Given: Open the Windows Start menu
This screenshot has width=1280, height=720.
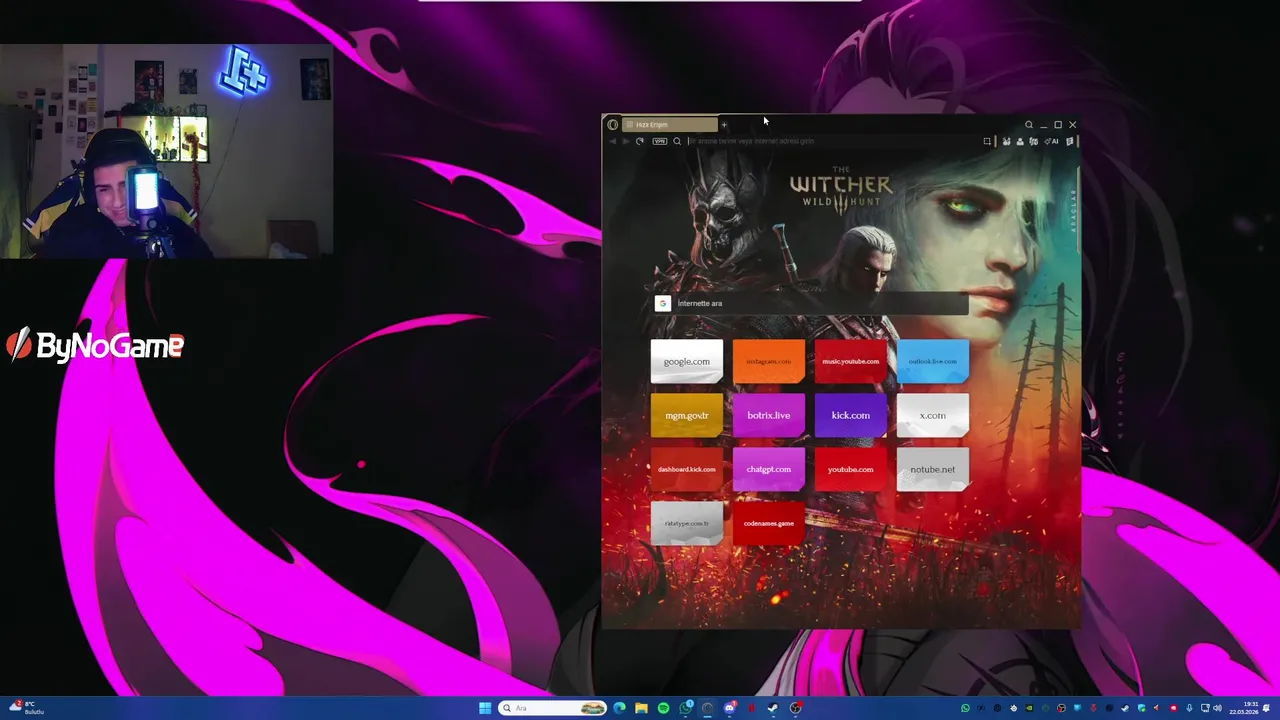Looking at the screenshot, I should [x=485, y=708].
